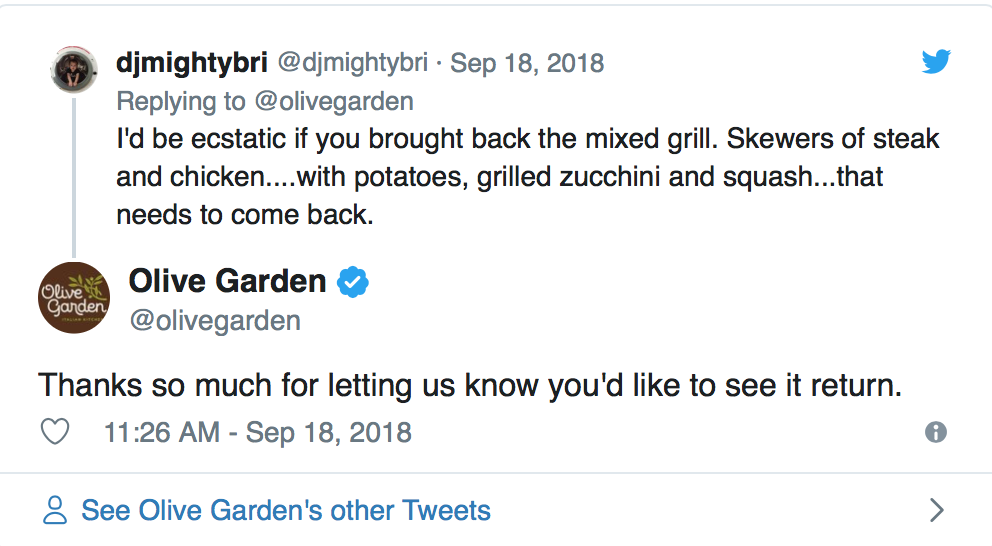Open the @olivegarden handle below the name
The height and width of the screenshot is (546, 992).
tap(214, 321)
